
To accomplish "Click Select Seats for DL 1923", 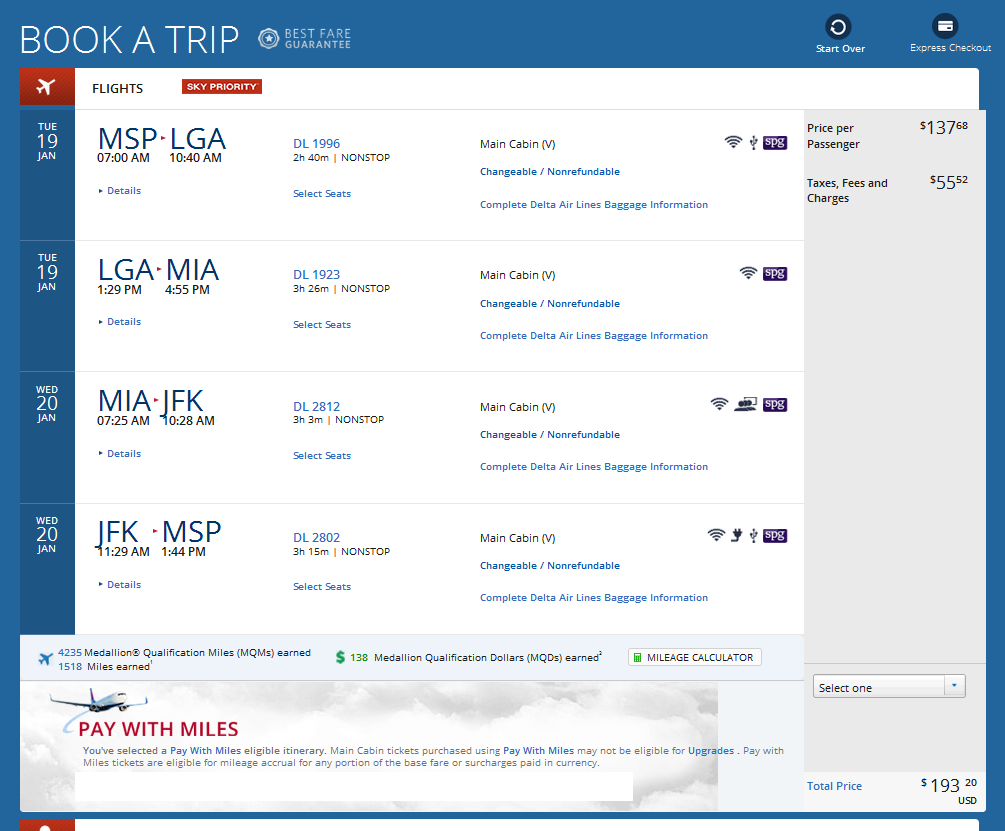I will [322, 325].
